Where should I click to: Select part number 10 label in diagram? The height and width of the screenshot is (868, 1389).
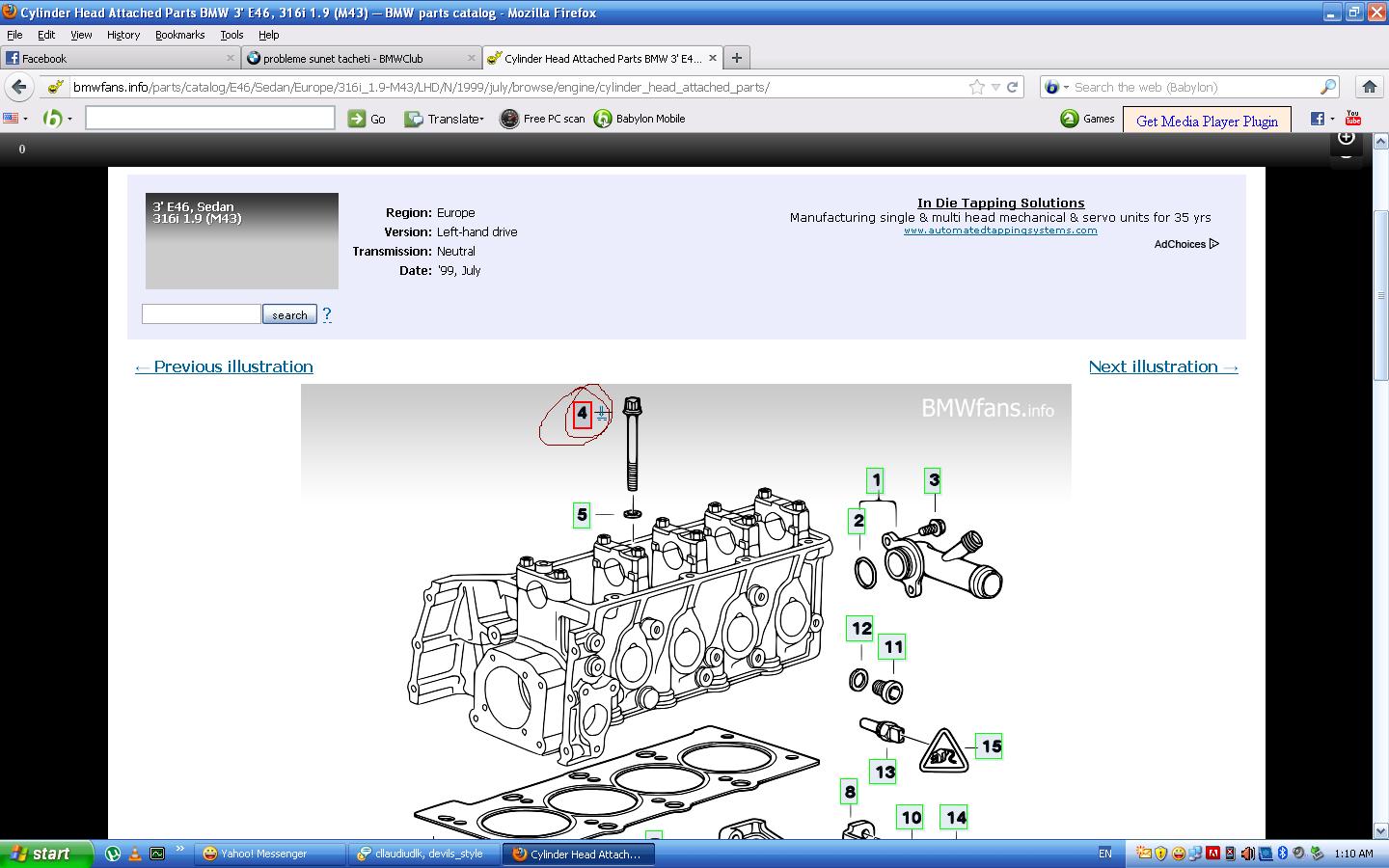pyautogui.click(x=911, y=818)
